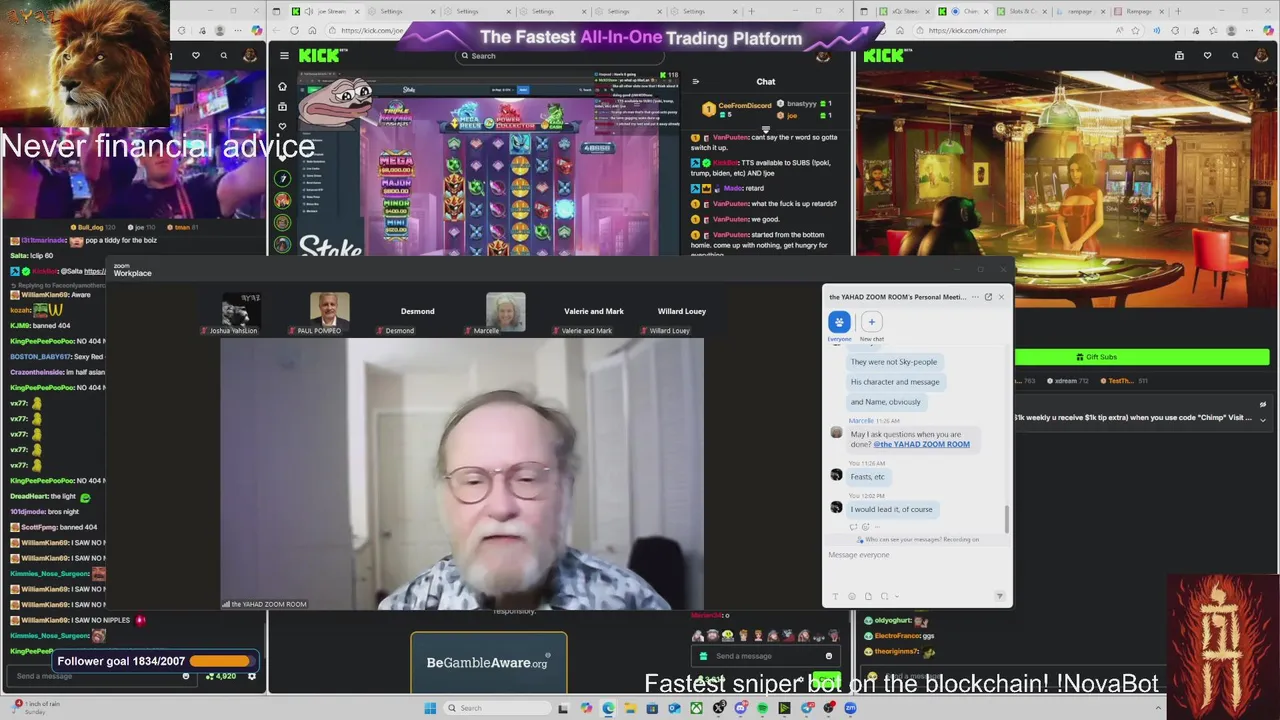Open Discord from the taskbar
This screenshot has width=1280, height=720.
pos(740,708)
